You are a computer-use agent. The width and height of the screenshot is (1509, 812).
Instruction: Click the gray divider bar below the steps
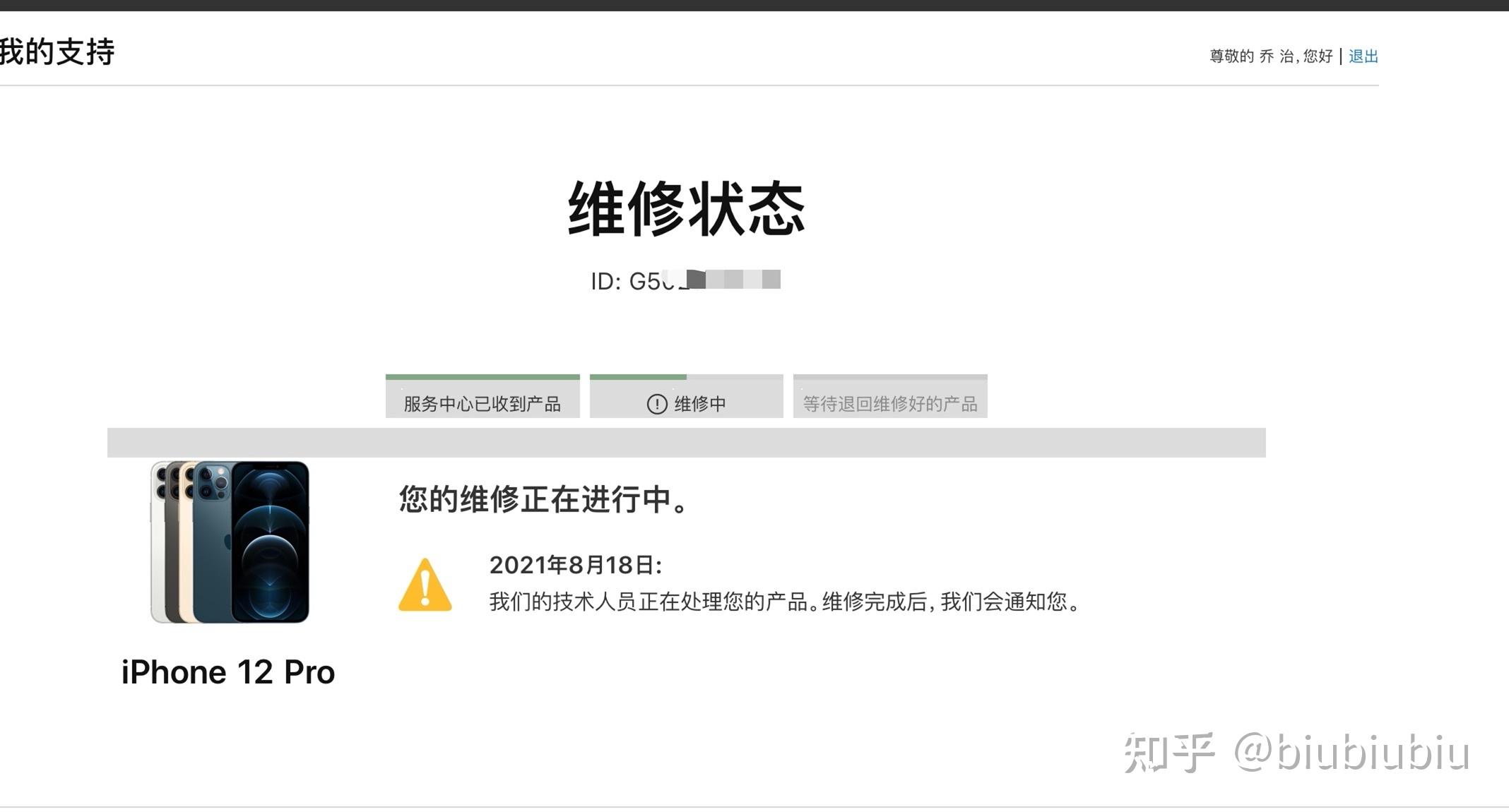click(686, 443)
